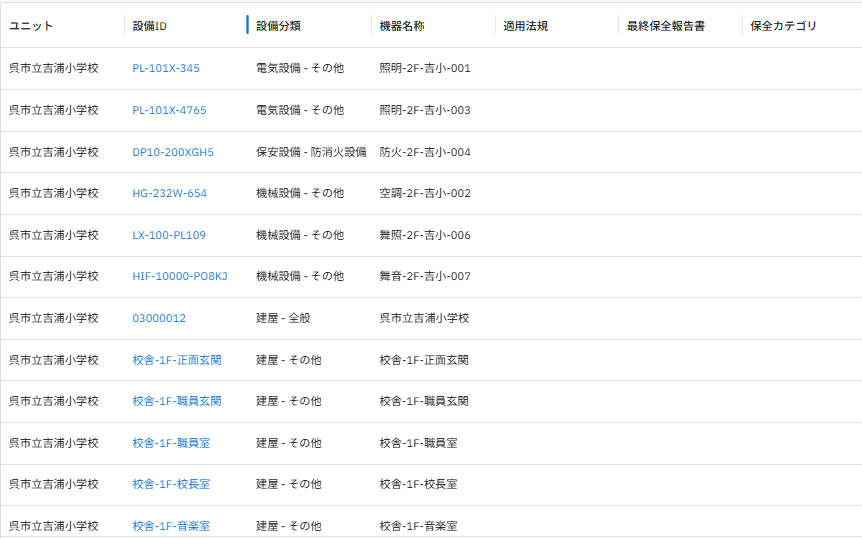
Task: Click the unit cell in the DP10-200XGH5 row
Action: coord(53,152)
